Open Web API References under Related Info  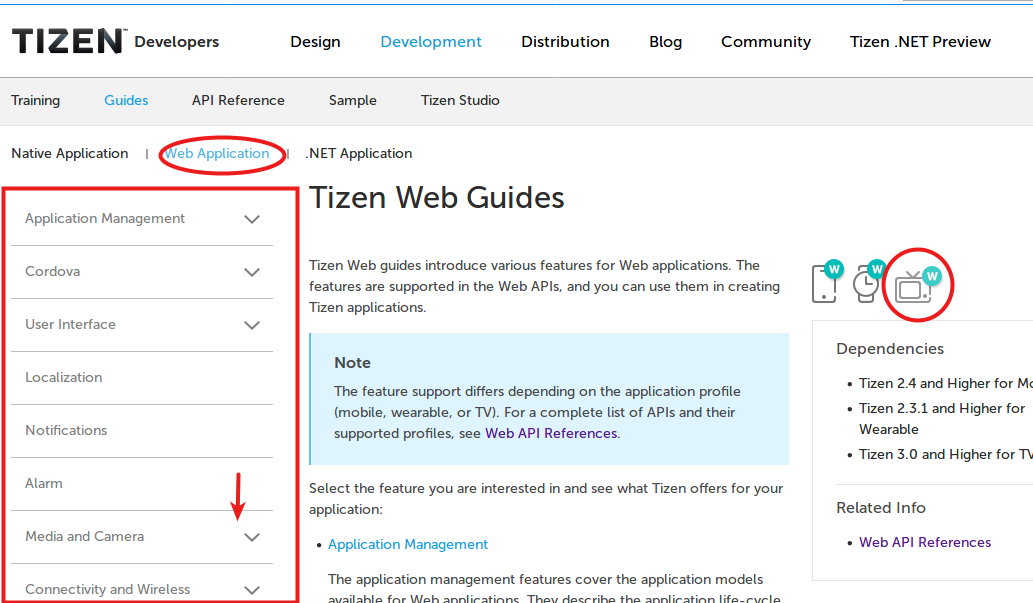(925, 542)
